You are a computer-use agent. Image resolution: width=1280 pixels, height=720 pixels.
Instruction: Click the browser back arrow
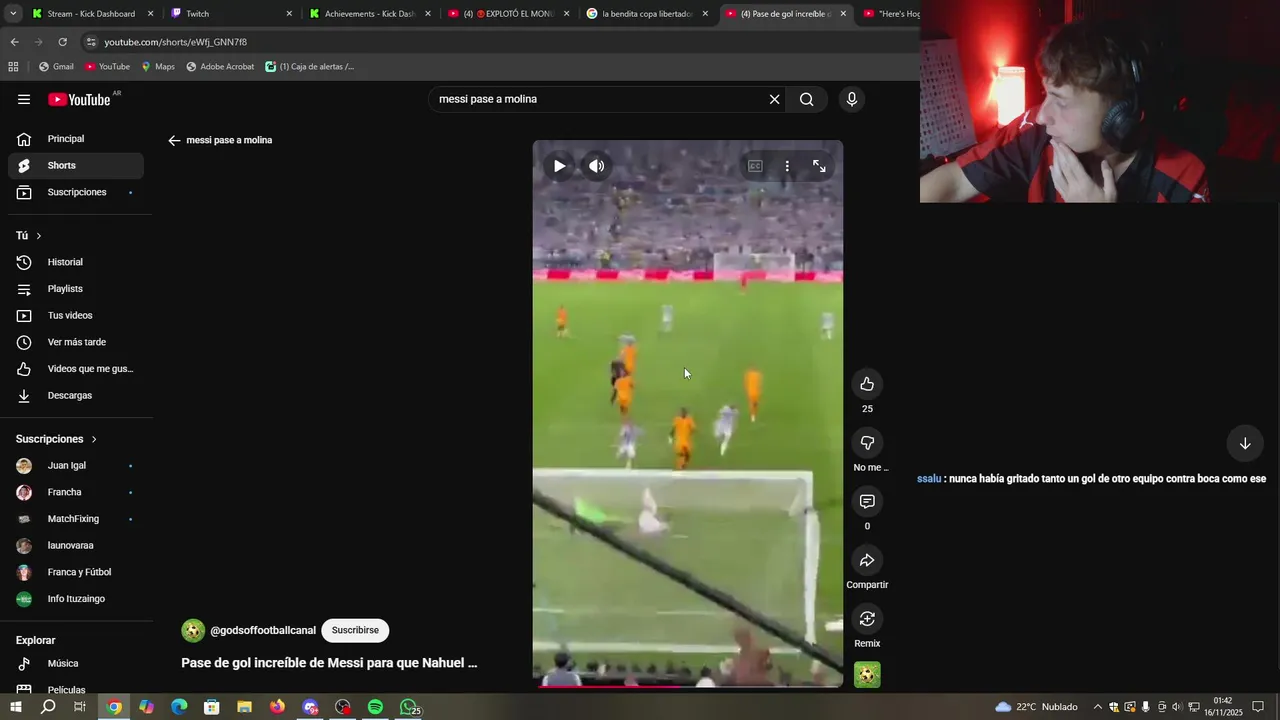click(x=14, y=42)
